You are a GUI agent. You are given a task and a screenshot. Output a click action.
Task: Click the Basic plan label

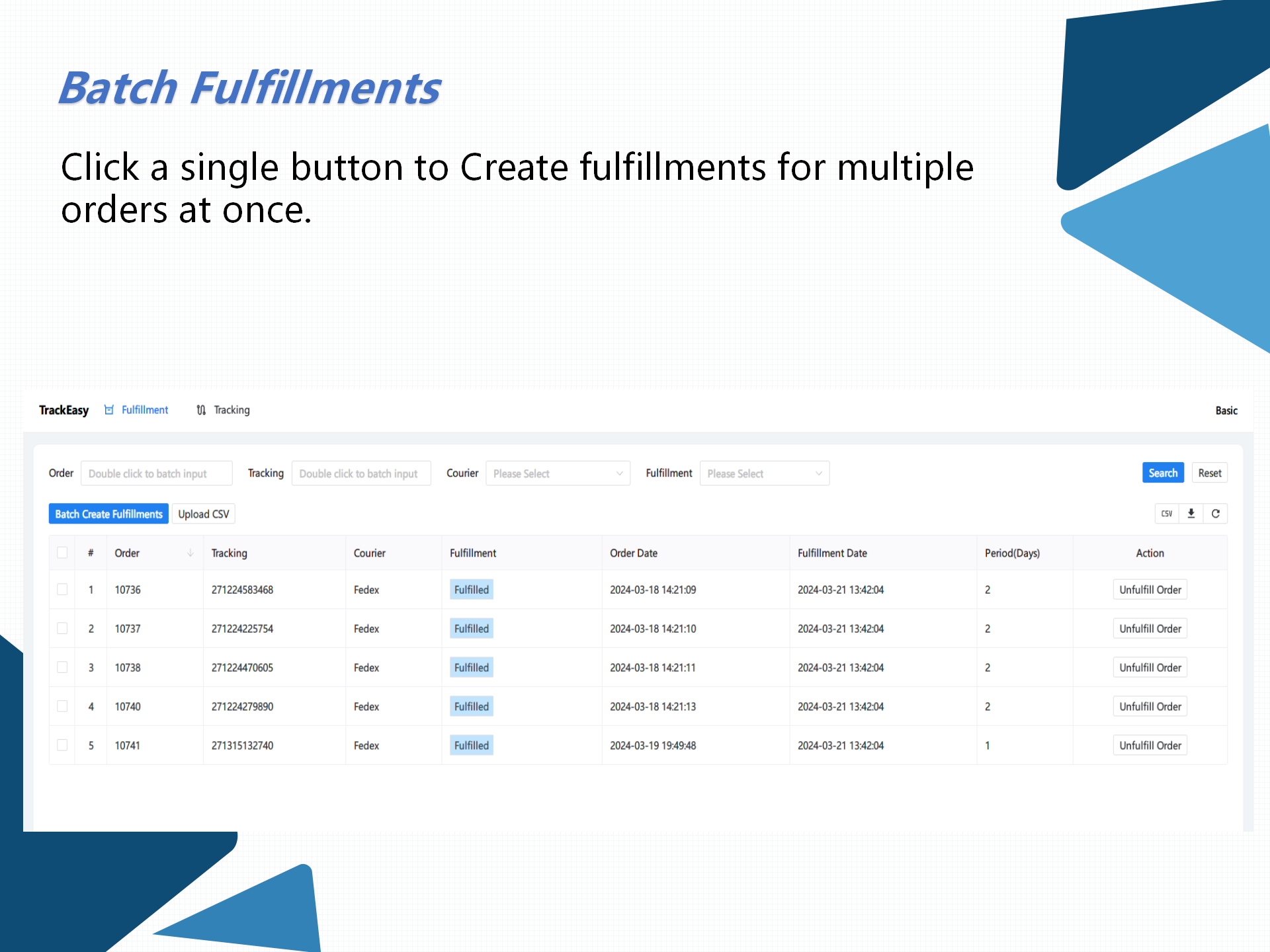coord(1226,411)
